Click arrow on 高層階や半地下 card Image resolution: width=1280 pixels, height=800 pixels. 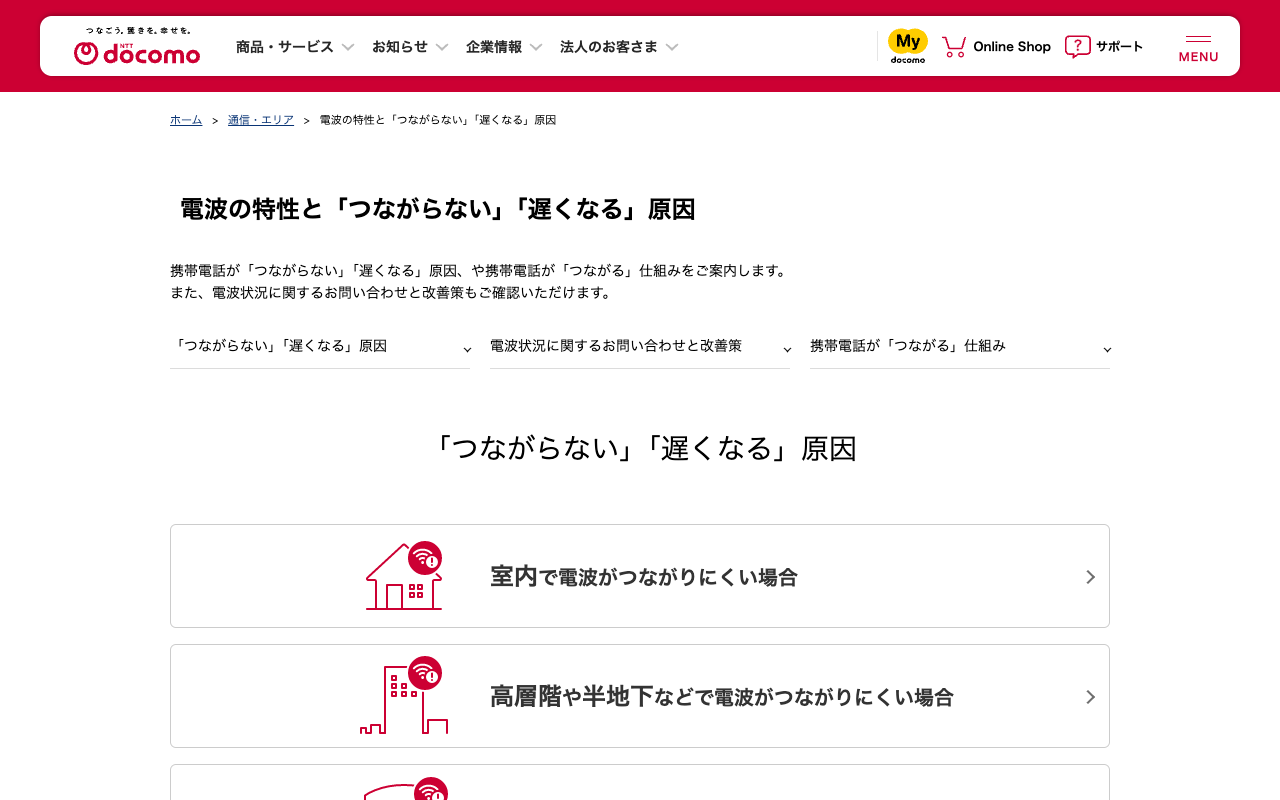coord(1090,697)
